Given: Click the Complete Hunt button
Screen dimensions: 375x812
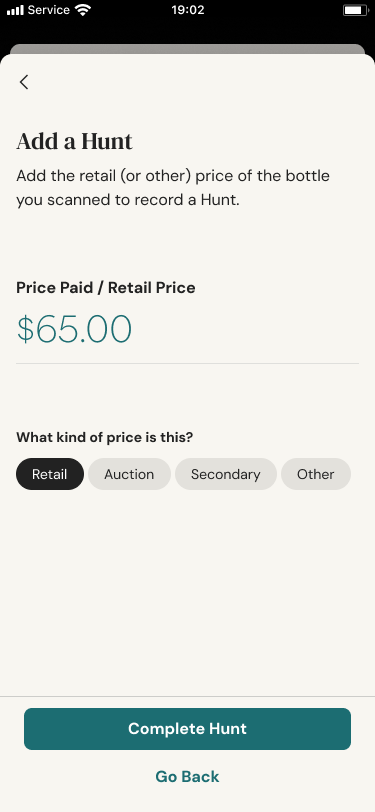Looking at the screenshot, I should tap(188, 729).
